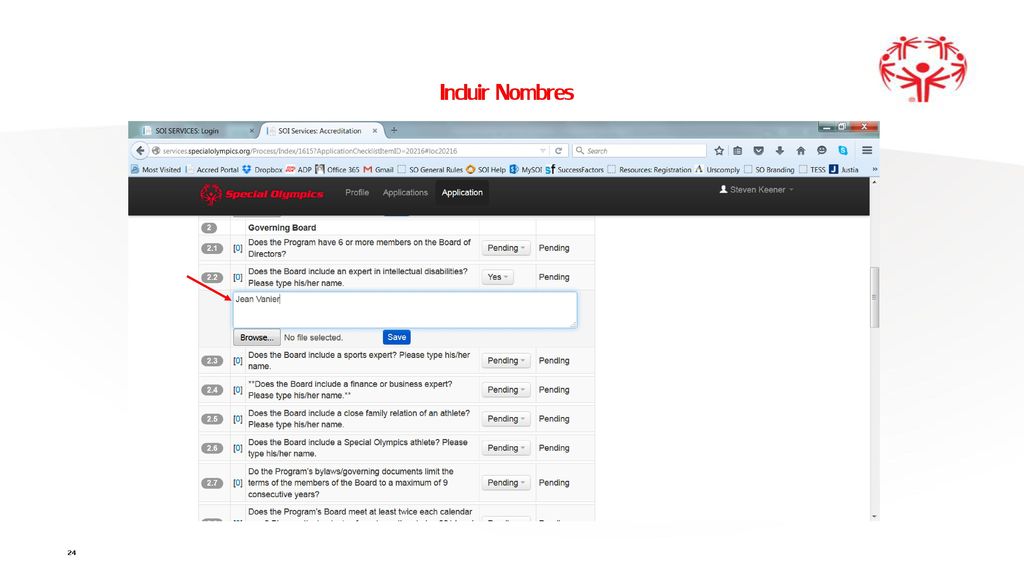Open the SO Branding bookmark
1024x576 pixels.
pyautogui.click(x=769, y=170)
